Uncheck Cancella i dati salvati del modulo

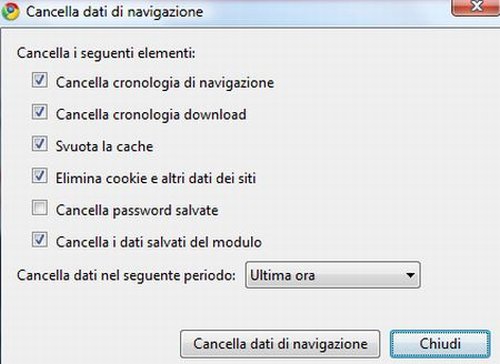(40, 240)
